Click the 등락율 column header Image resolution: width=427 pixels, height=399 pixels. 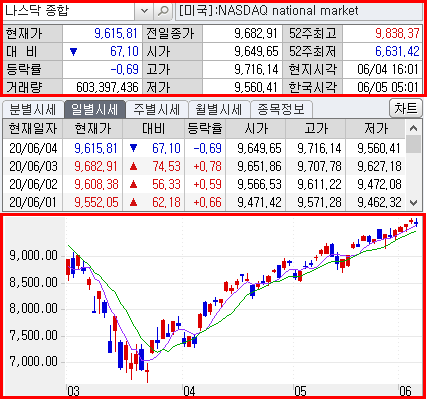tap(205, 129)
